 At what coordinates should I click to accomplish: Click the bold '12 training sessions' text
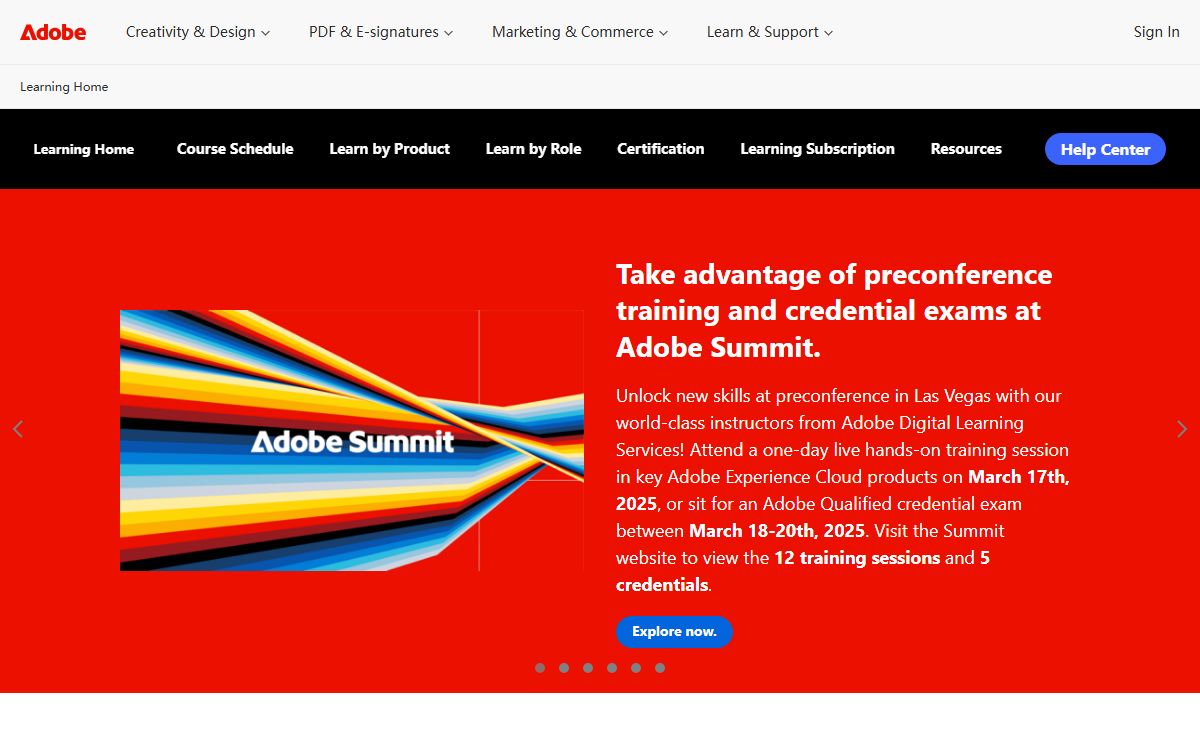pos(857,558)
